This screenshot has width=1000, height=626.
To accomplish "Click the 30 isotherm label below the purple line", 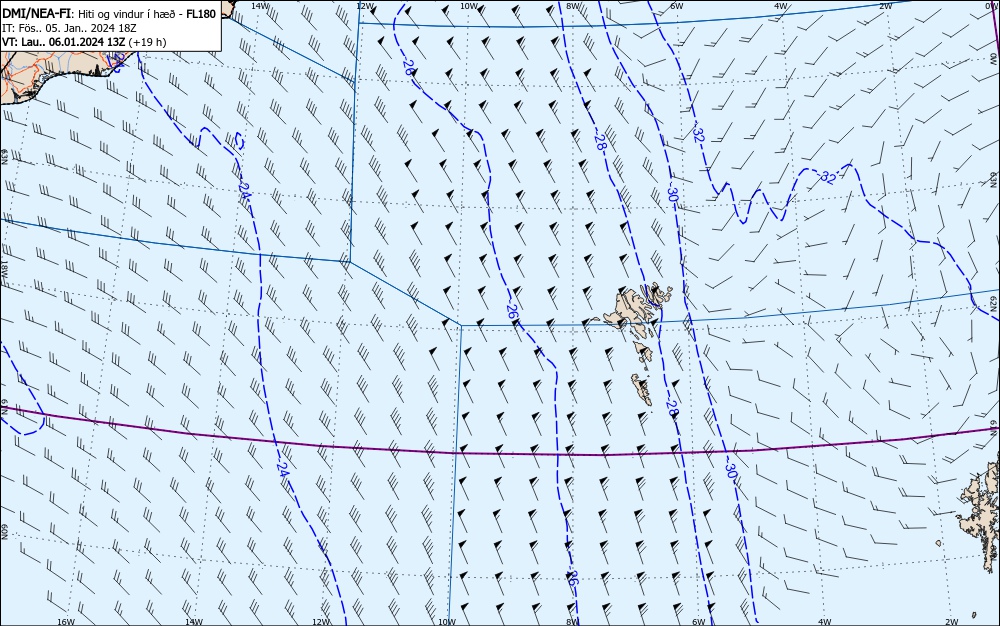I will [731, 470].
